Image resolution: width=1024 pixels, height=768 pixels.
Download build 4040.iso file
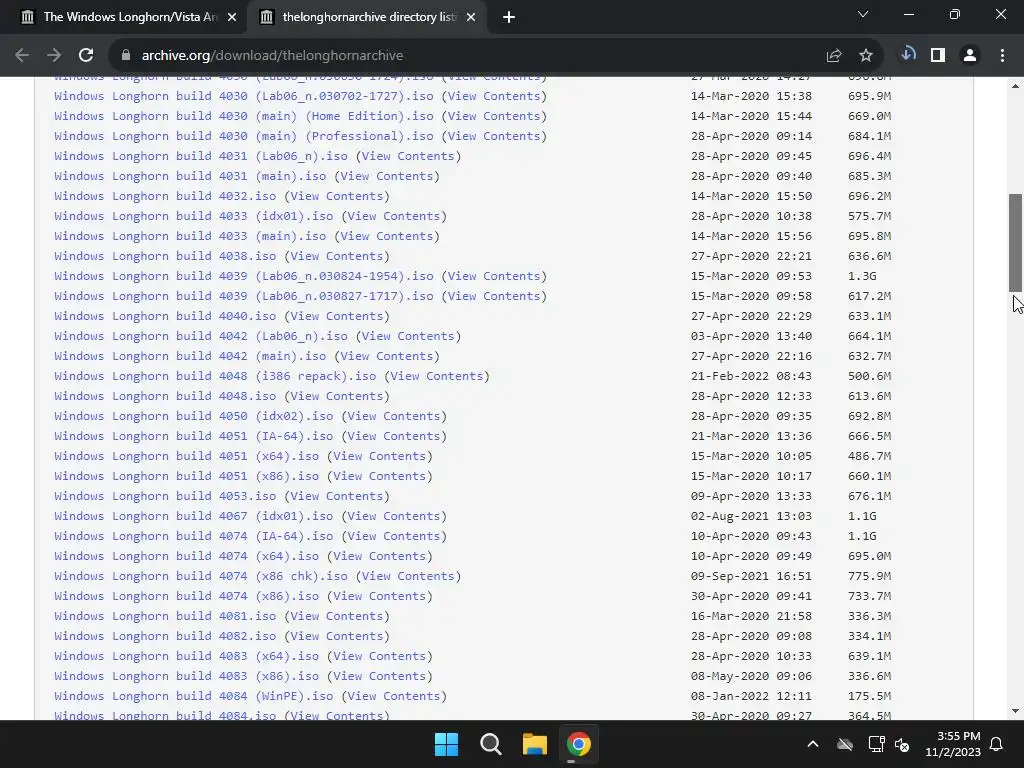coord(165,316)
